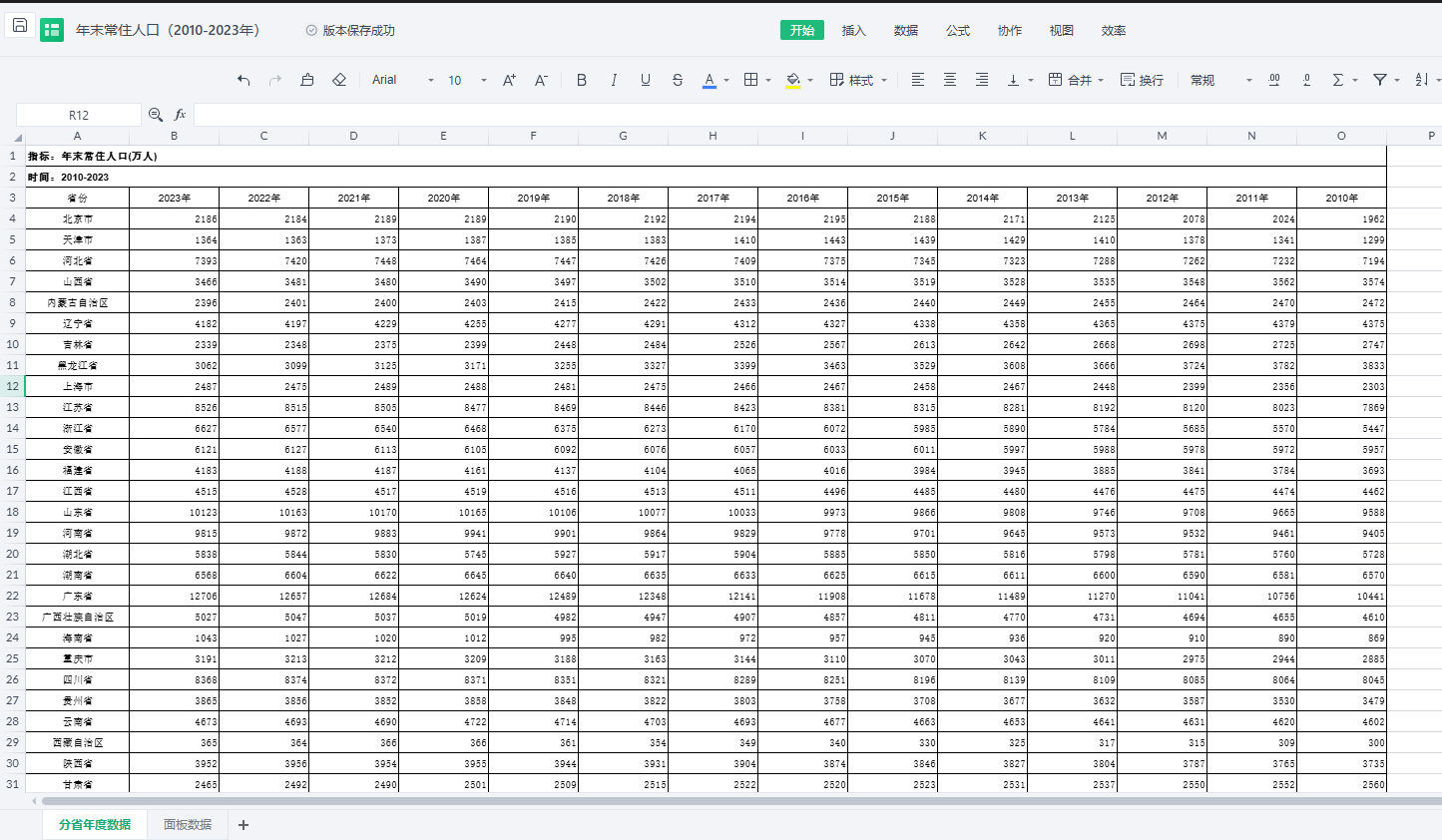Decrease font size with A- icon
This screenshot has width=1442, height=840.
coord(541,80)
